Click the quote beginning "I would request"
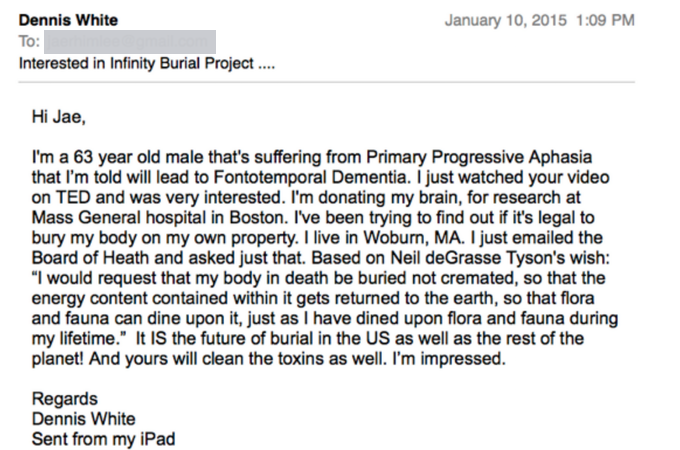 click(325, 308)
